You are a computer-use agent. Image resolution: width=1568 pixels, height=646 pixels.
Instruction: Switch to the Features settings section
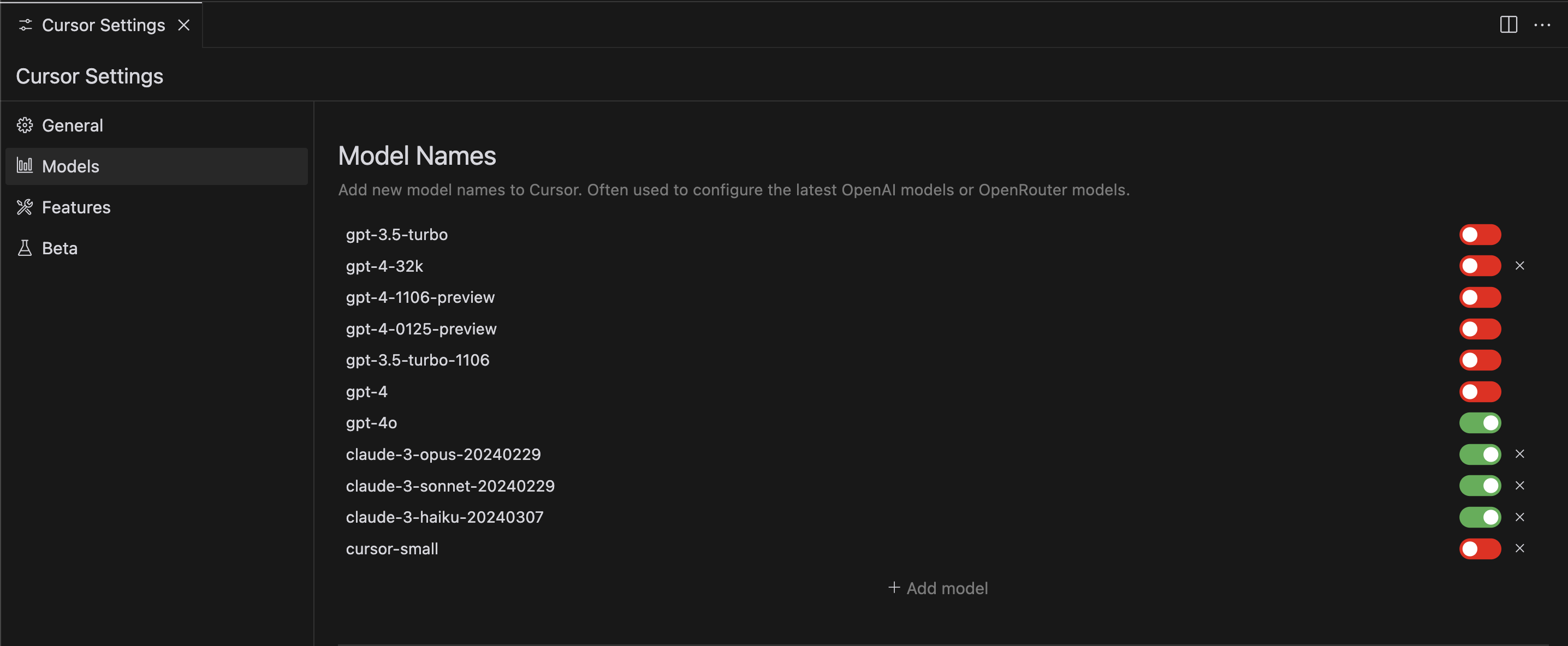pyautogui.click(x=75, y=207)
